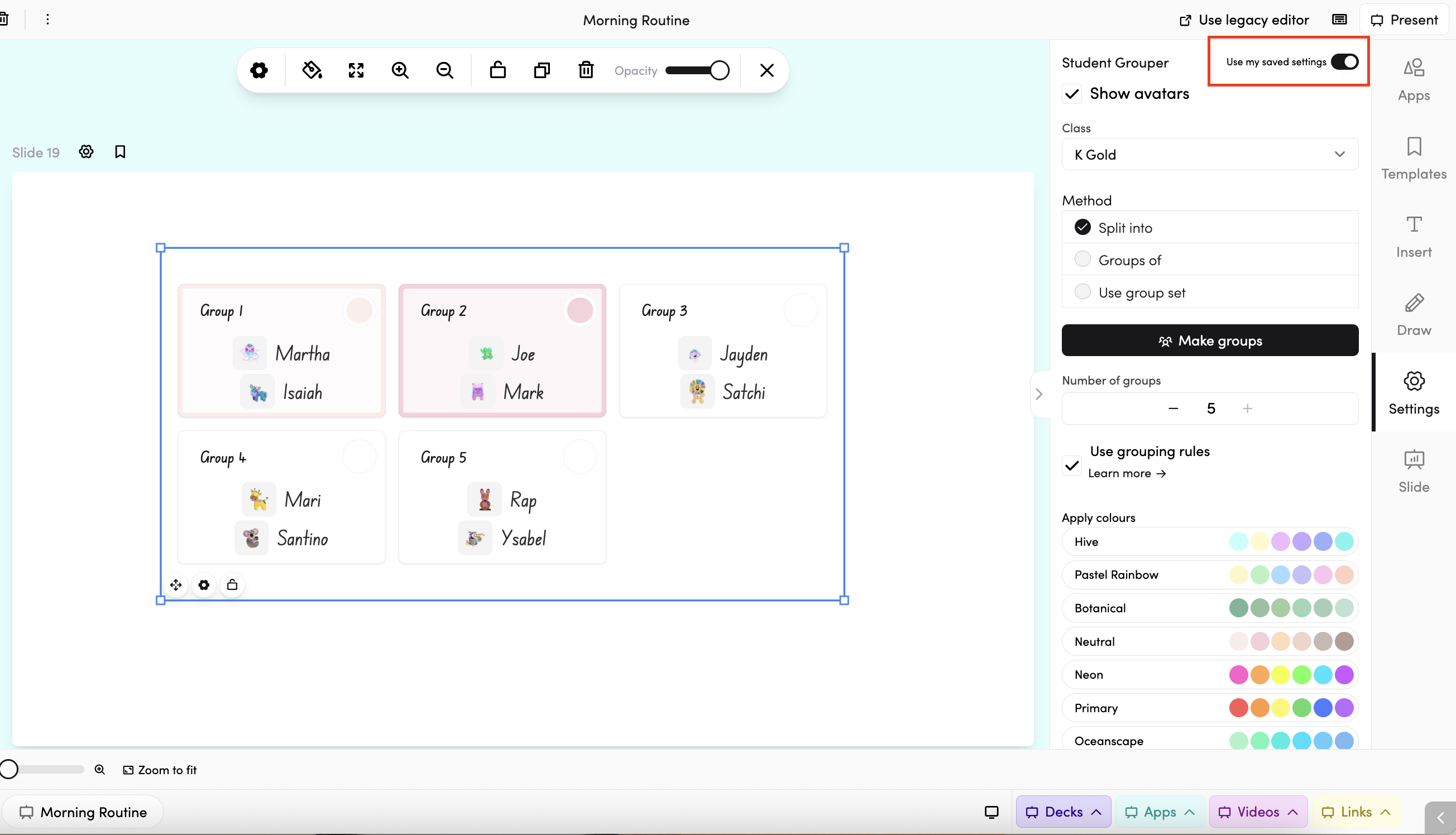Click the duplicate element icon
Screen dimensions: 1456x835
coord(542,70)
